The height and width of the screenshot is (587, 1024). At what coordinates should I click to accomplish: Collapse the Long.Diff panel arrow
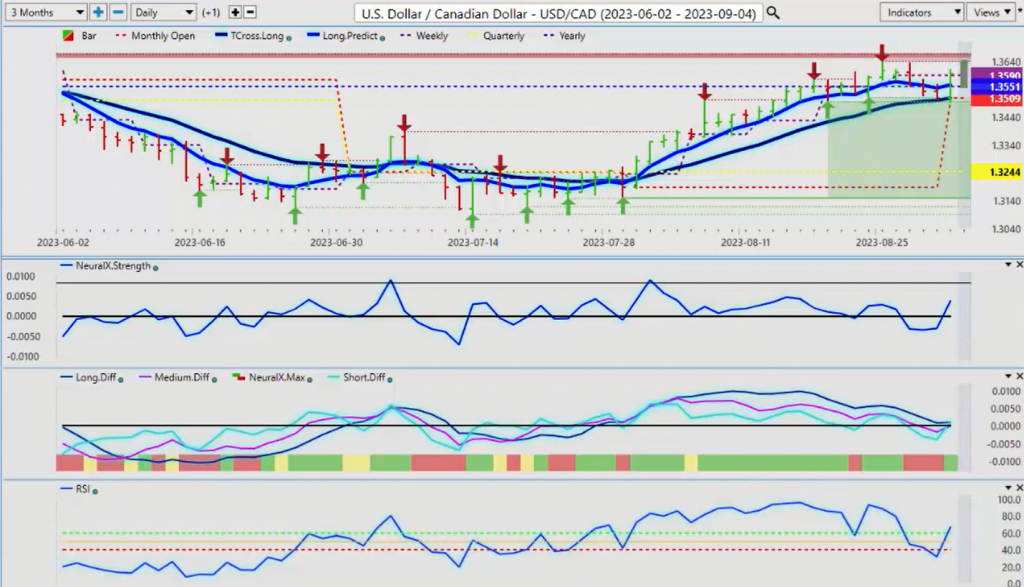coord(1008,376)
